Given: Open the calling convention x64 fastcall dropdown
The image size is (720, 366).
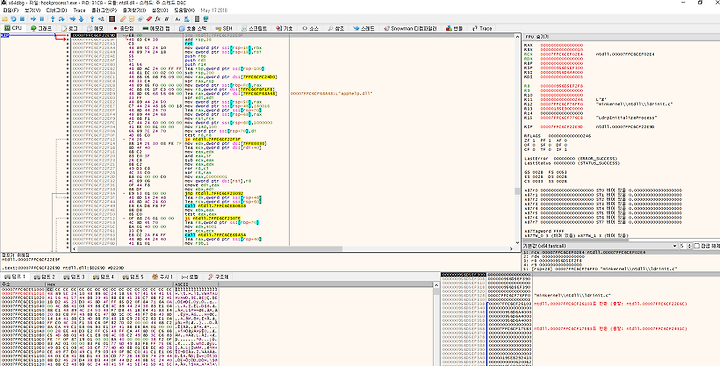Looking at the screenshot, I should click(601, 246).
